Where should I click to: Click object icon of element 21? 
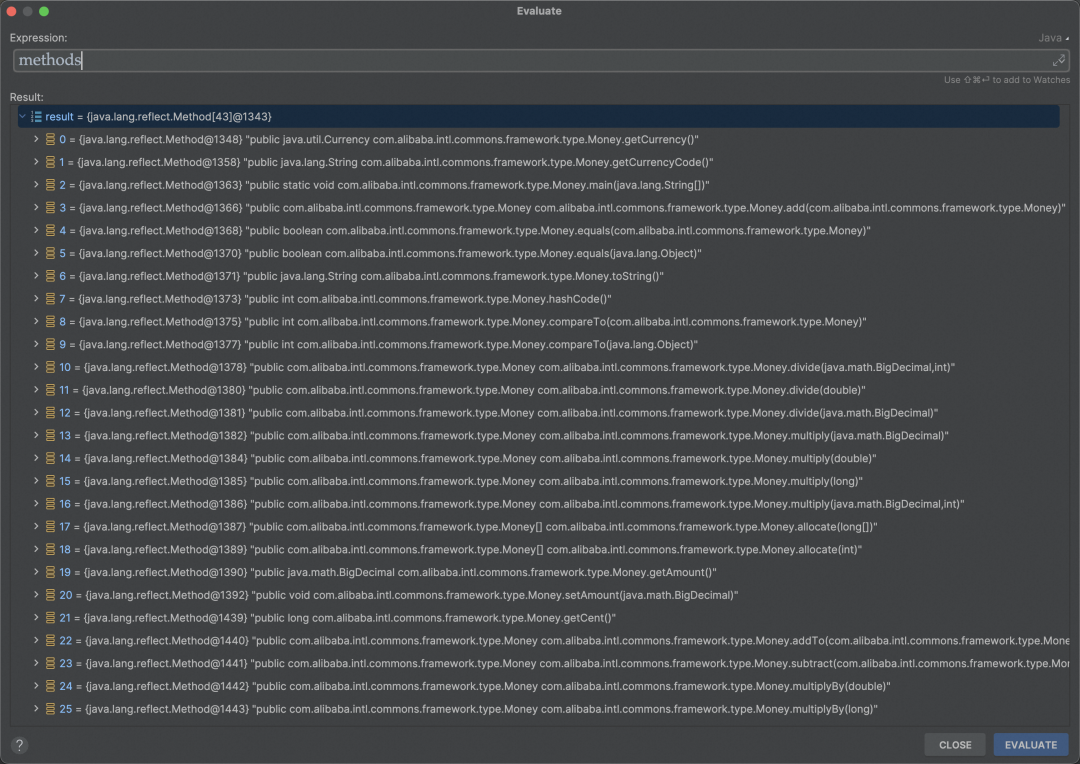(x=50, y=617)
